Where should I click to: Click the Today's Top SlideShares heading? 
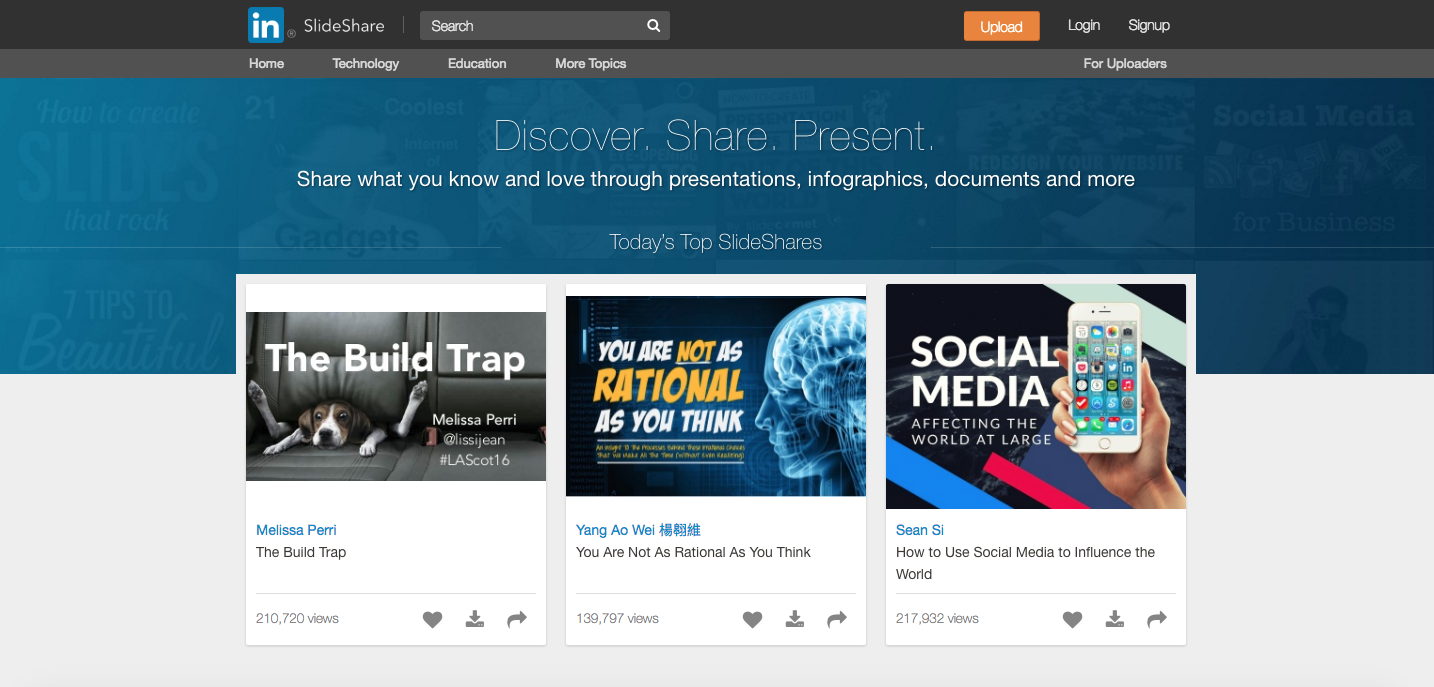(716, 242)
